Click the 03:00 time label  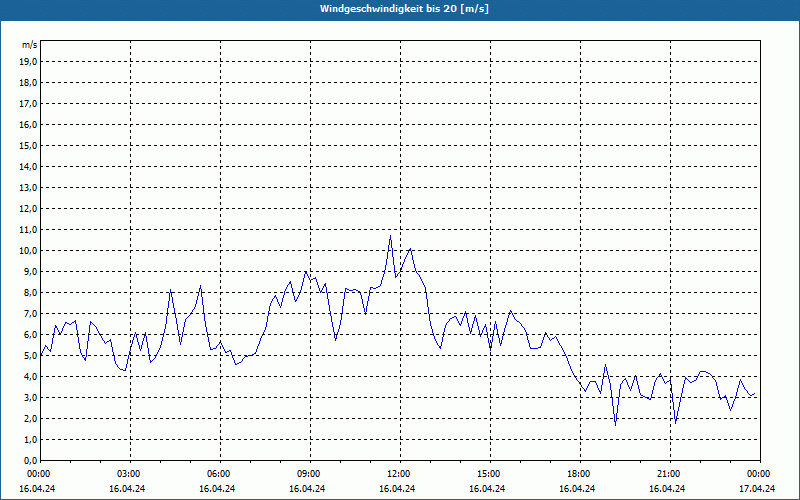[x=130, y=474]
